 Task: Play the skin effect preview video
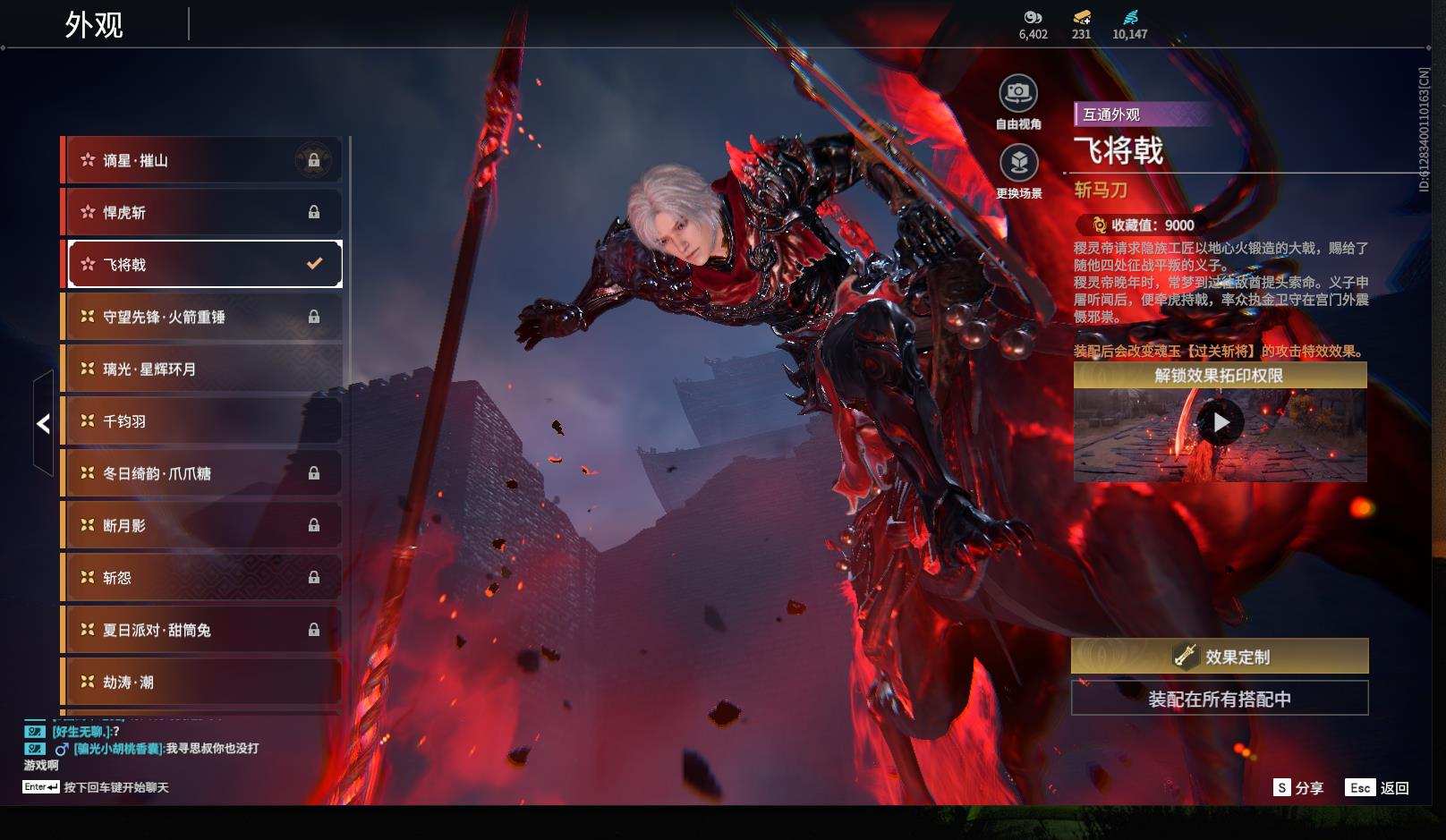(x=1221, y=422)
